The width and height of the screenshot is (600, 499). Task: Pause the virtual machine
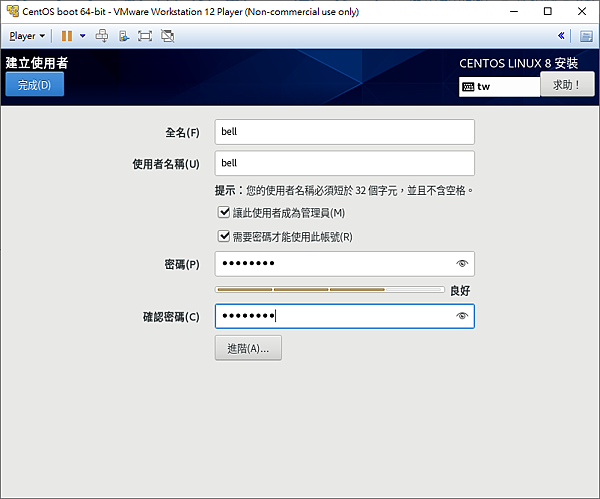coord(67,36)
